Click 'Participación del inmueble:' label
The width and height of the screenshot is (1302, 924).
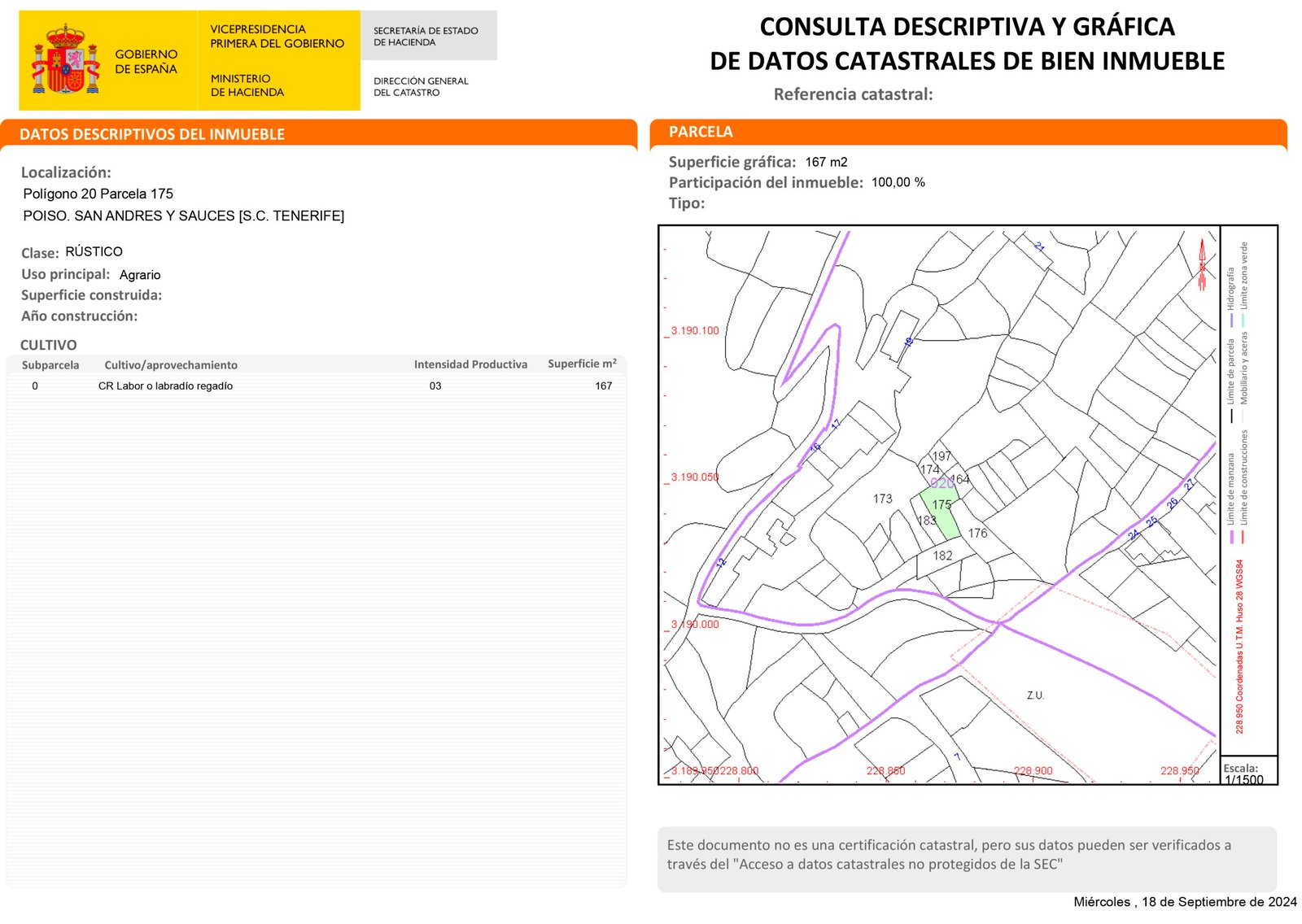pyautogui.click(x=766, y=182)
